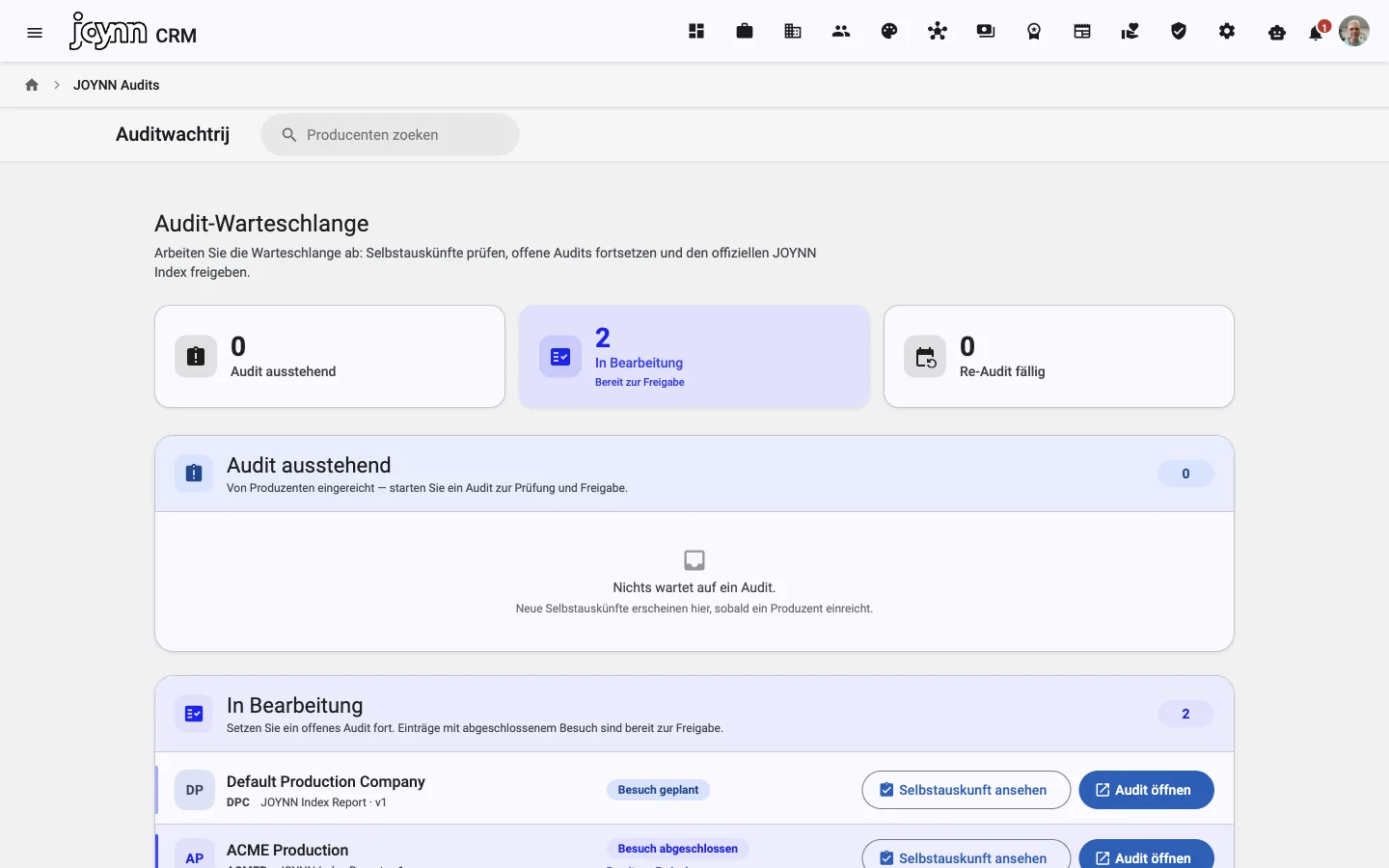Go to home via breadcrumb house icon

point(32,85)
